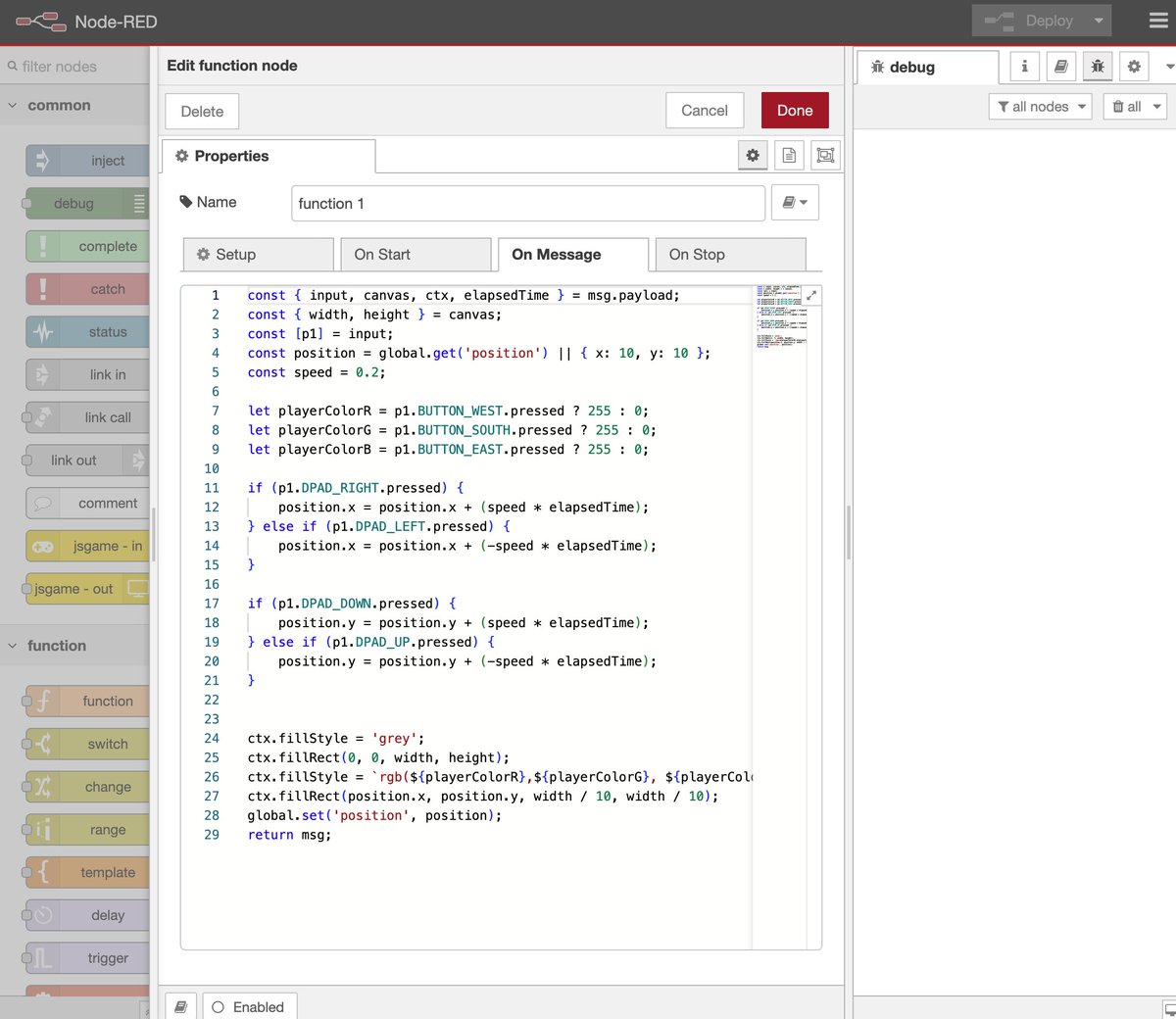Open the configuration nodes gear icon
The width and height of the screenshot is (1176, 1019).
(1134, 67)
